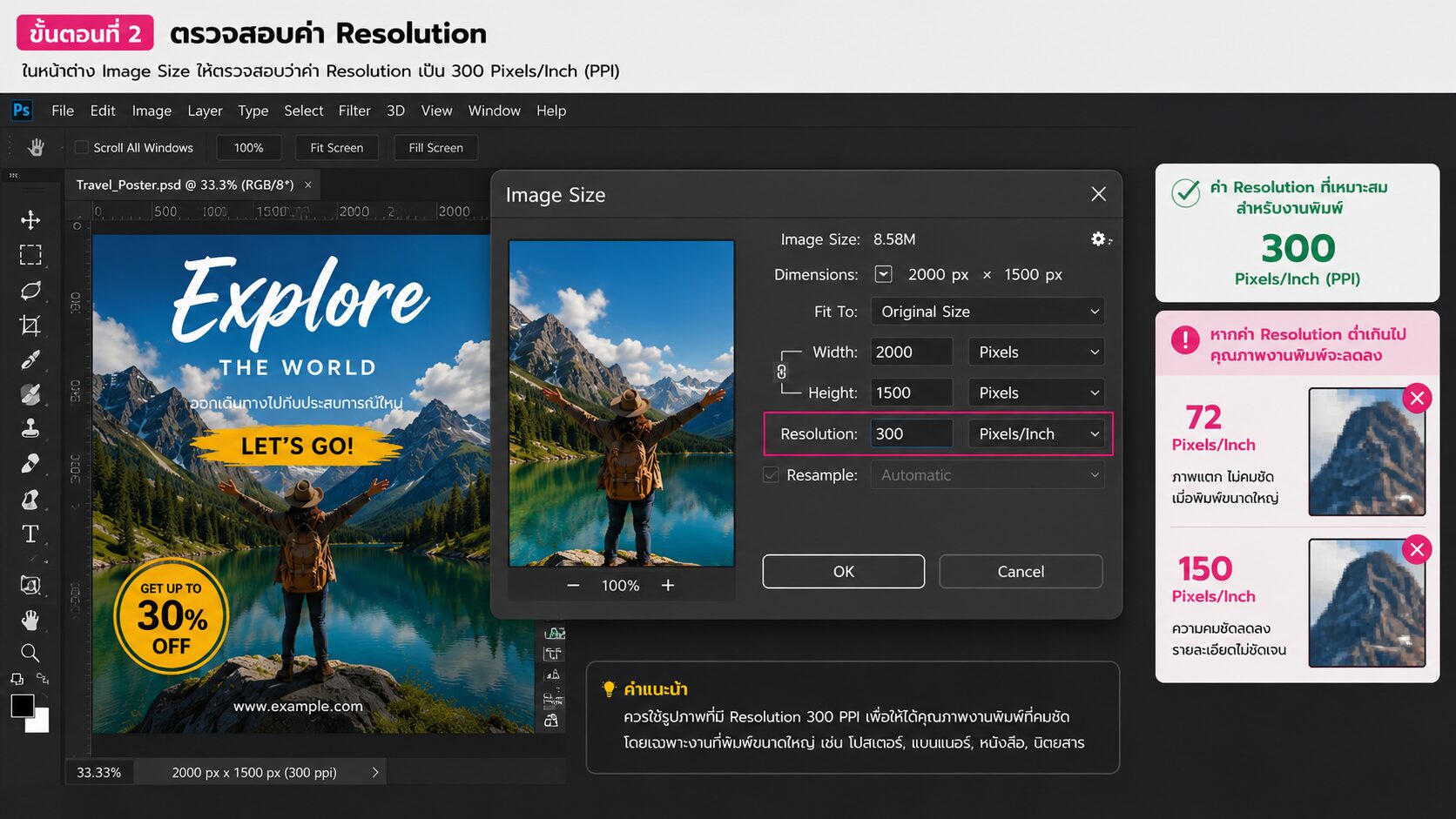Click the background white color swatch
This screenshot has height=819, width=1456.
40,722
